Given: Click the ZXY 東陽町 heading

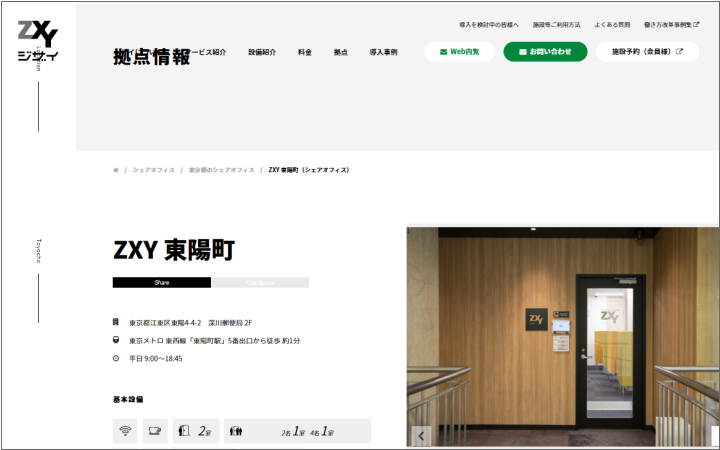Looking at the screenshot, I should [x=174, y=250].
